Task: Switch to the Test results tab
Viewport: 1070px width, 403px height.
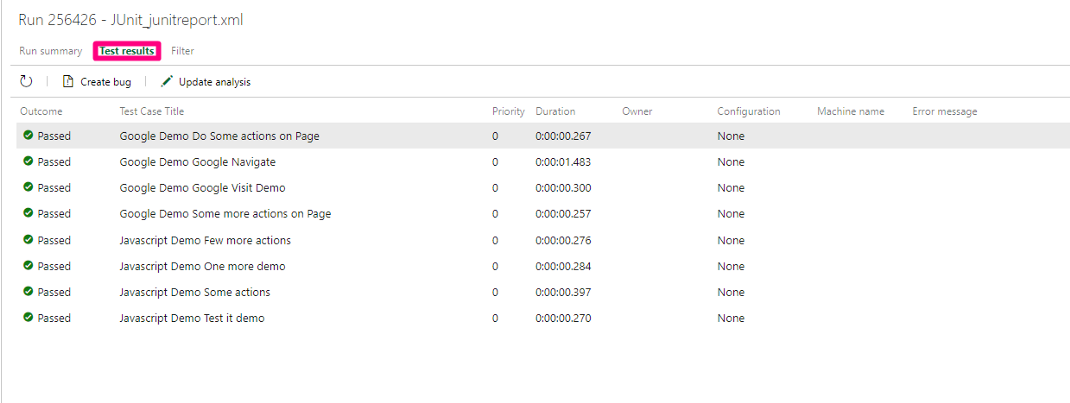Action: 127,51
